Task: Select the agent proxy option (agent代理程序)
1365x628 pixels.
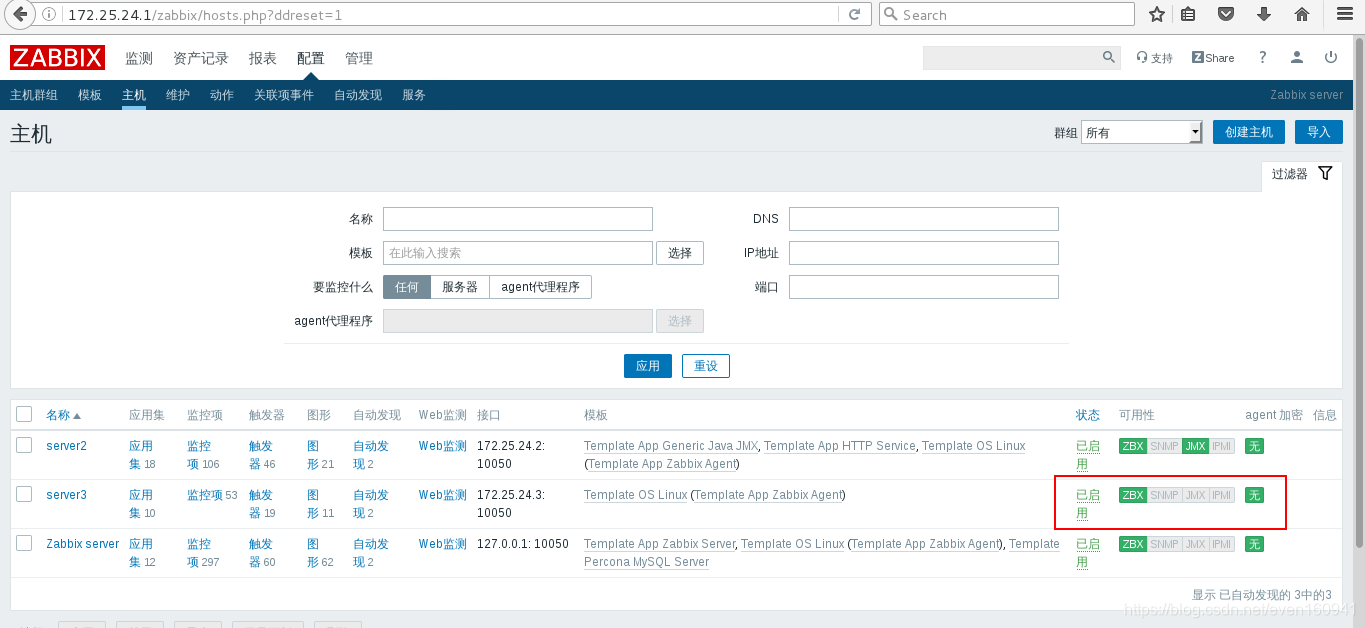Action: pyautogui.click(x=541, y=287)
